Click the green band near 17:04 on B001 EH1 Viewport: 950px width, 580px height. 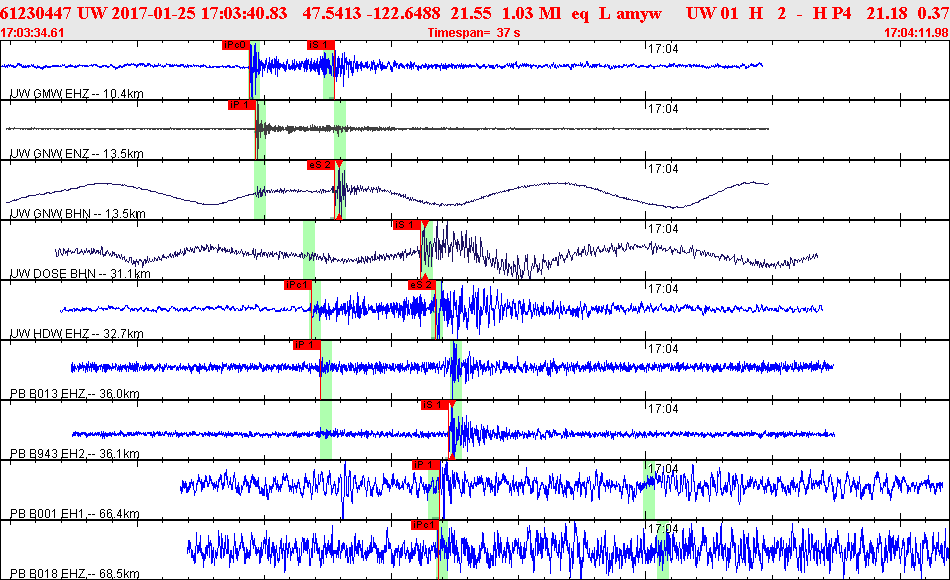649,490
